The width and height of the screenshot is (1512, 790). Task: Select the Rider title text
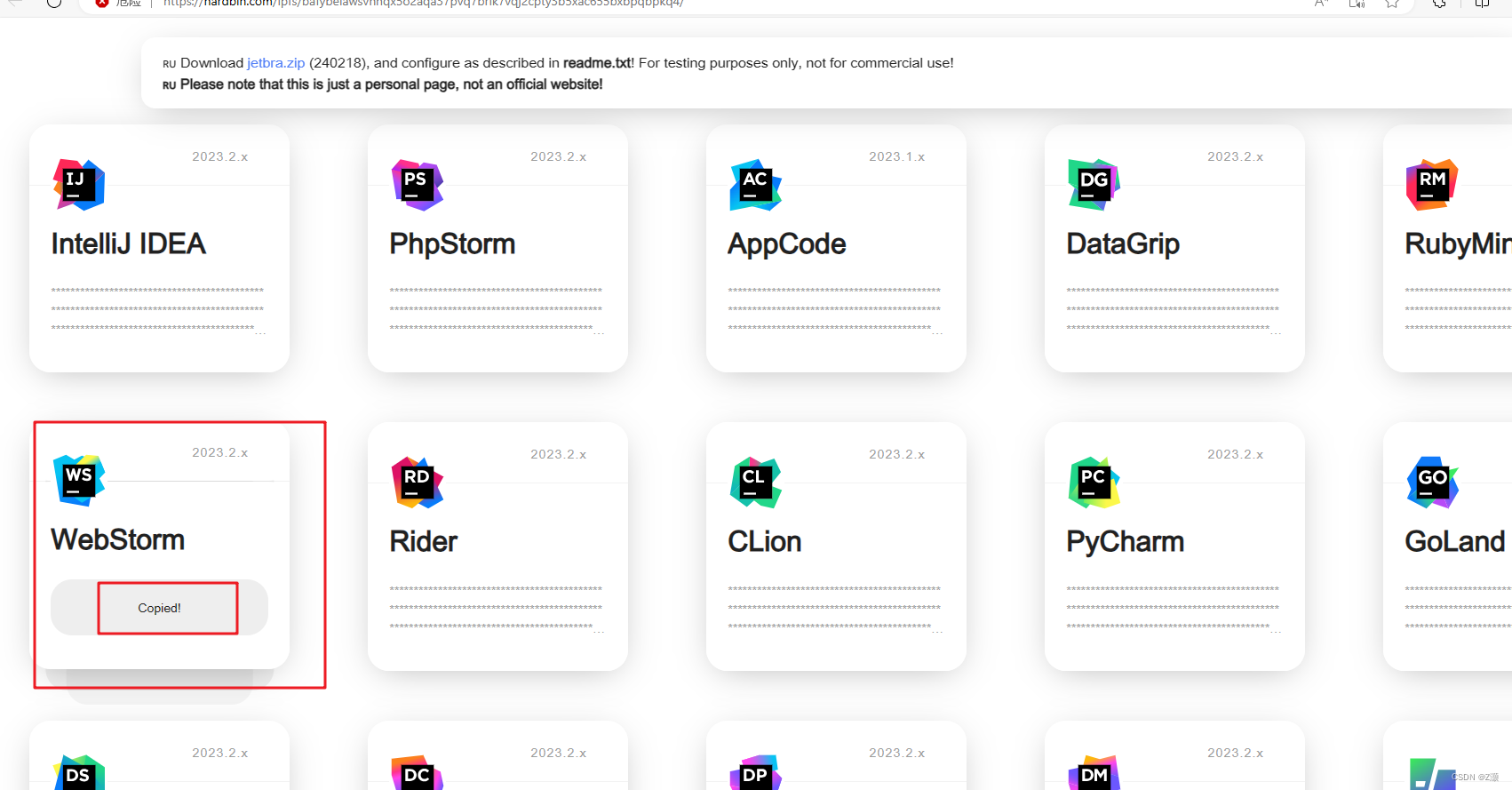[424, 542]
